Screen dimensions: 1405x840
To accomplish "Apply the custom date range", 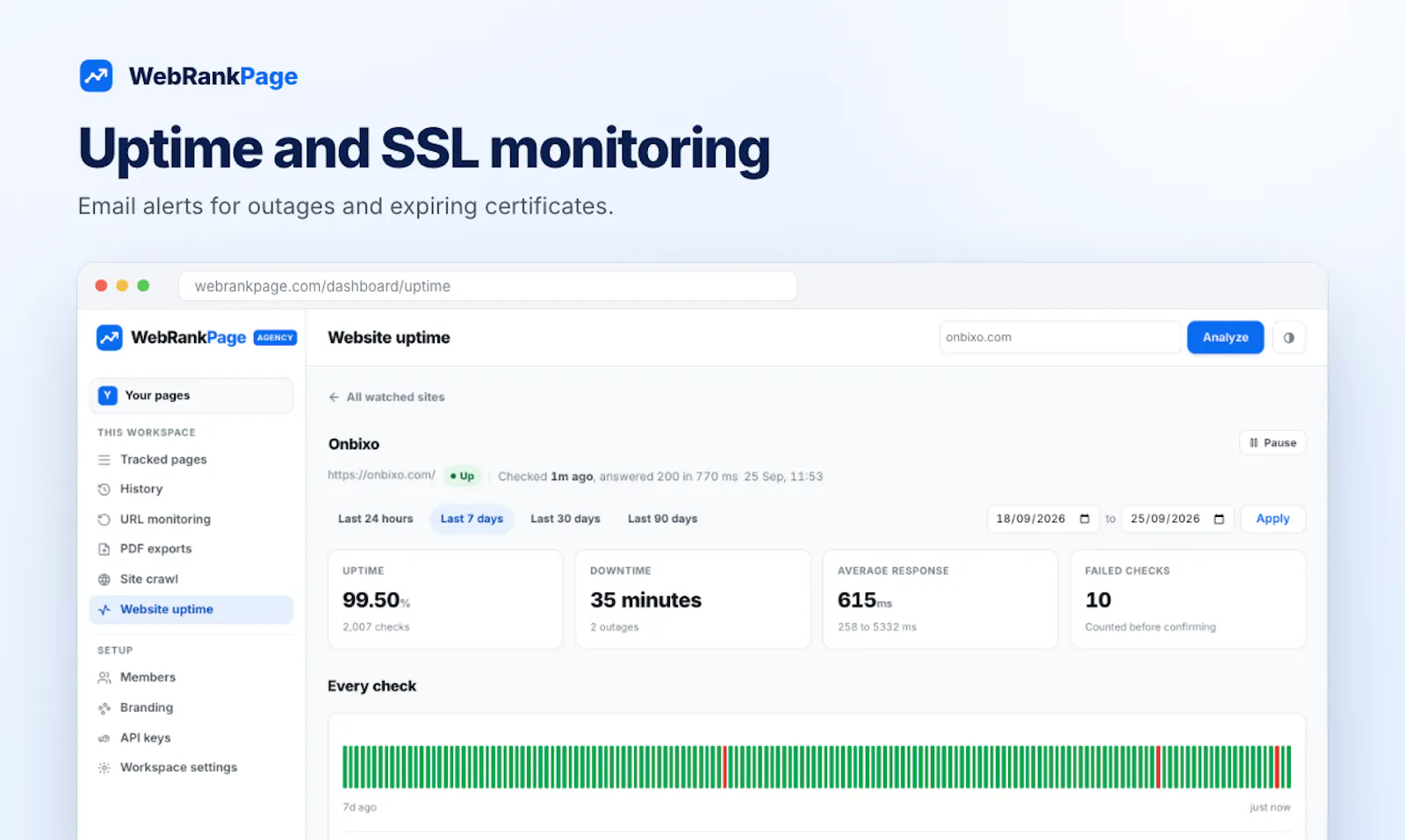I will pos(1273,519).
